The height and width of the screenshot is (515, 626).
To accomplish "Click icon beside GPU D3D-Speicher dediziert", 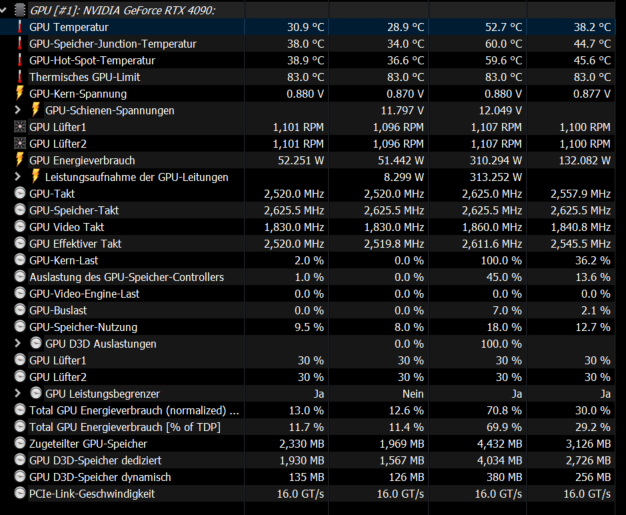I will (20, 460).
